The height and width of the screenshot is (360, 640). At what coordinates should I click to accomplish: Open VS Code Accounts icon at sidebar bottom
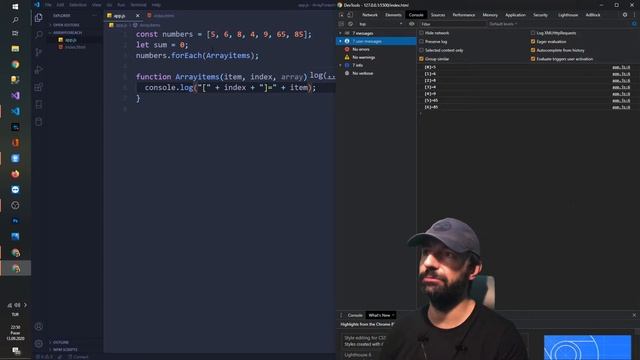tap(39, 327)
